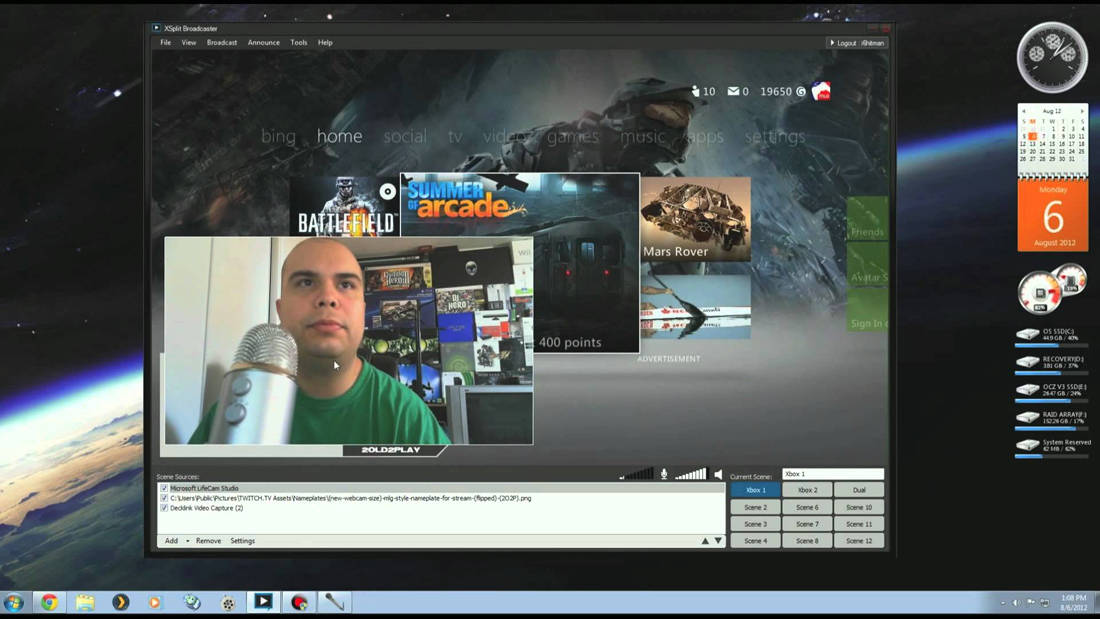1100x619 pixels.
Task: Open the Announce menu
Action: tap(264, 42)
